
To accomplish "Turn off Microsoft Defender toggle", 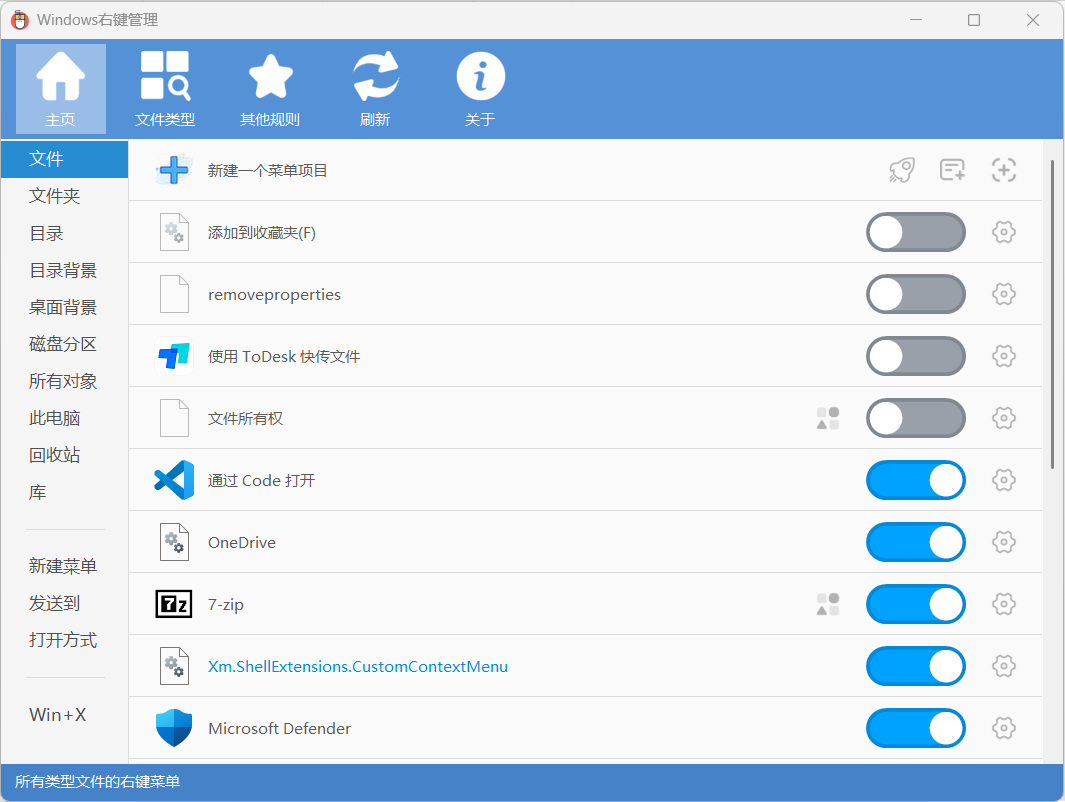I will [x=916, y=728].
